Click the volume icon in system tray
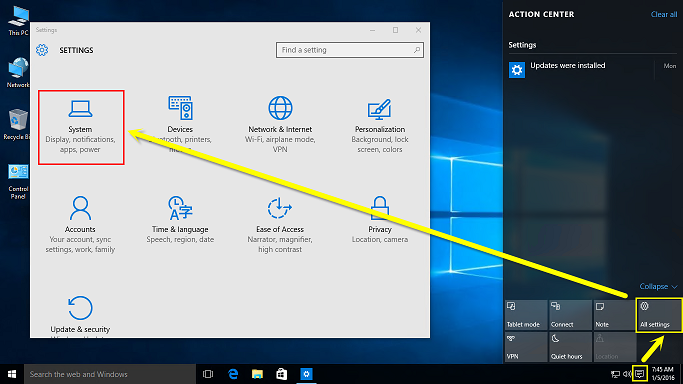 (627, 374)
